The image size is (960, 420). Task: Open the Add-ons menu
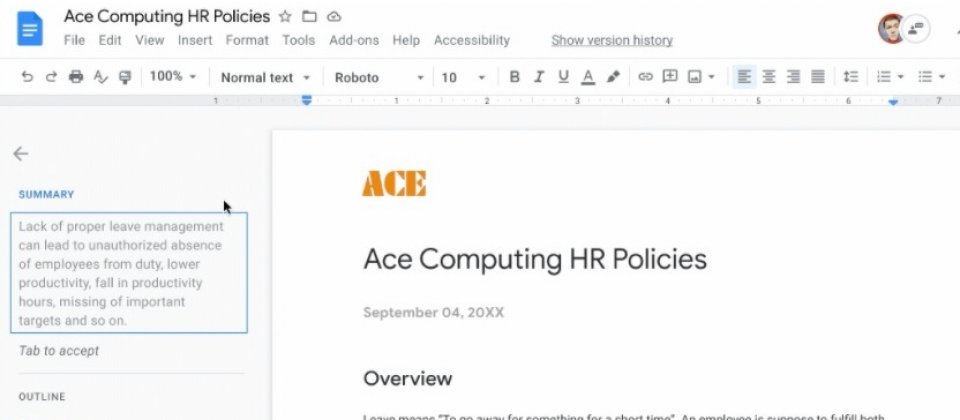point(354,40)
